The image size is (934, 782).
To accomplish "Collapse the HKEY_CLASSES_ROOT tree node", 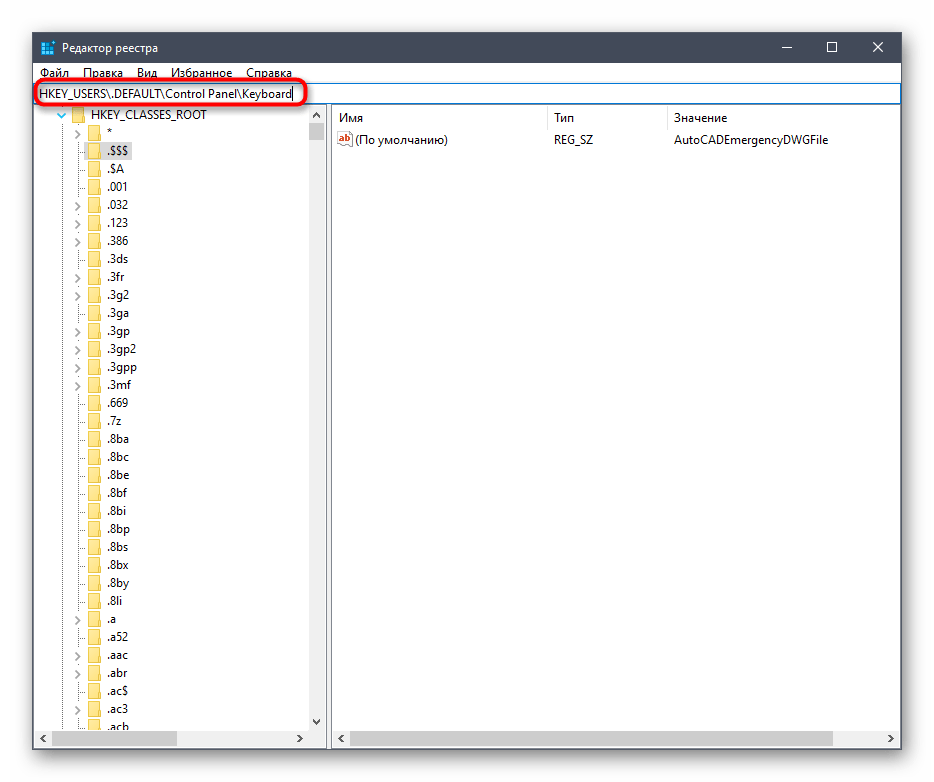I will [x=62, y=115].
